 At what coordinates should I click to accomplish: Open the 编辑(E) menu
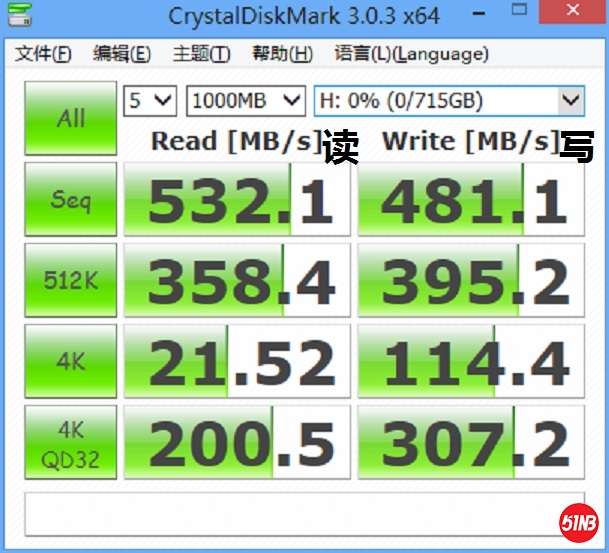(121, 54)
